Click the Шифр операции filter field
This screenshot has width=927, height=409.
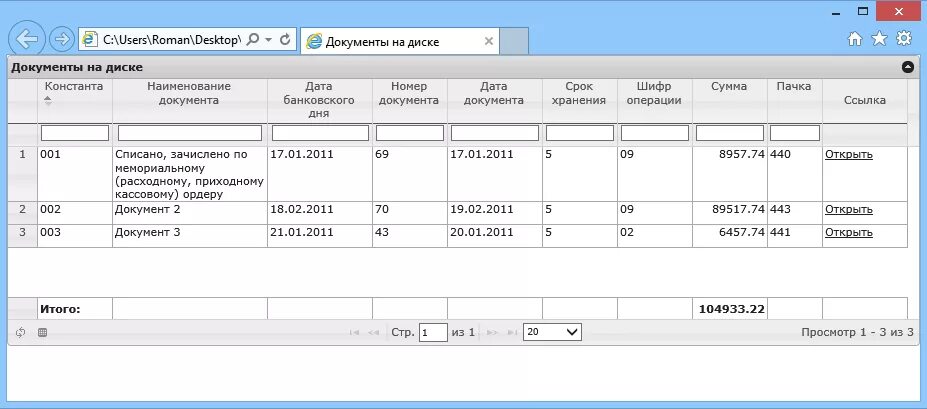click(x=655, y=133)
